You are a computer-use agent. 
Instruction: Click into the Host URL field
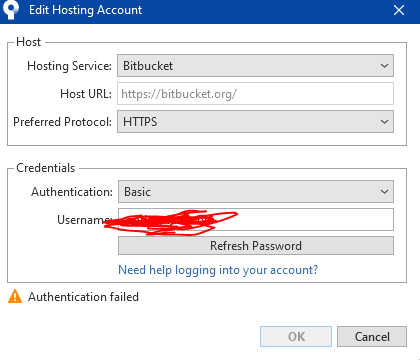point(255,94)
